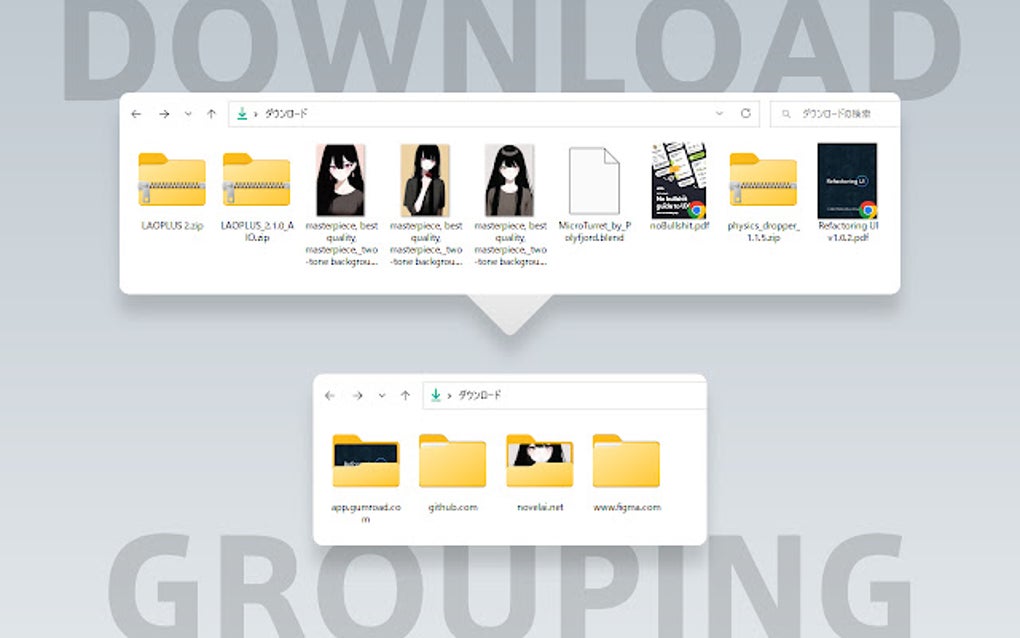Go up one folder level in the top window
1020x638 pixels.
pyautogui.click(x=212, y=114)
